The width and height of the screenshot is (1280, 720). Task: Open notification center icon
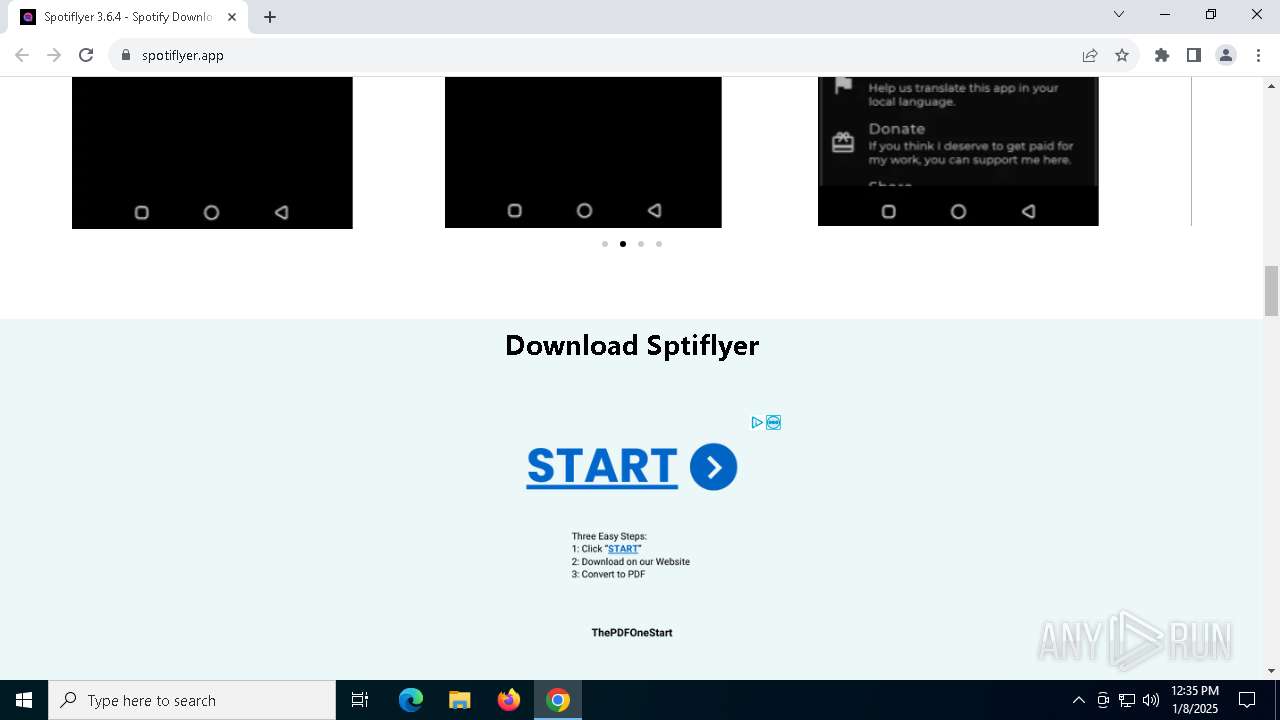pos(1247,700)
